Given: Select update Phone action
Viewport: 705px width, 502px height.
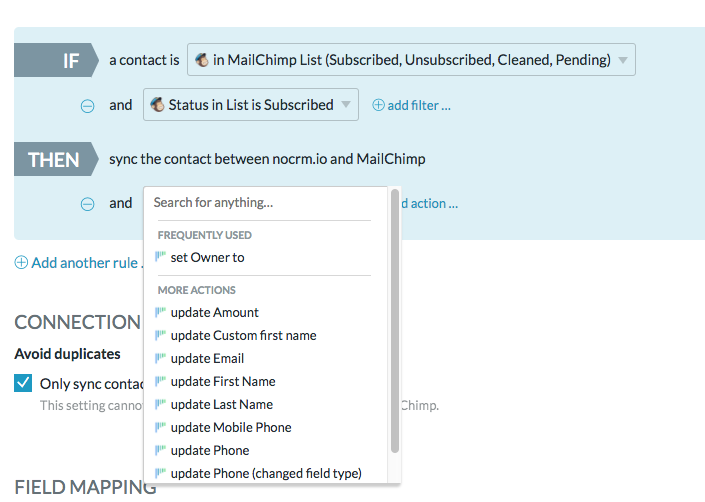Looking at the screenshot, I should [210, 450].
